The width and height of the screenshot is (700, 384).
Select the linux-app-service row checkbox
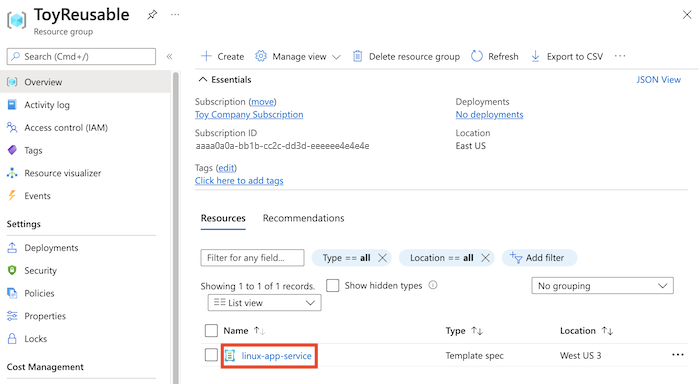click(x=211, y=355)
